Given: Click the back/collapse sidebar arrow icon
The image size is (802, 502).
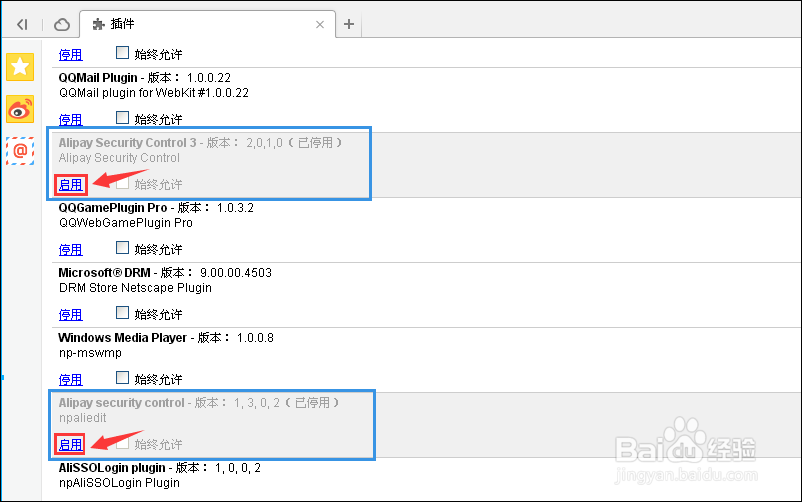Looking at the screenshot, I should (x=22, y=24).
